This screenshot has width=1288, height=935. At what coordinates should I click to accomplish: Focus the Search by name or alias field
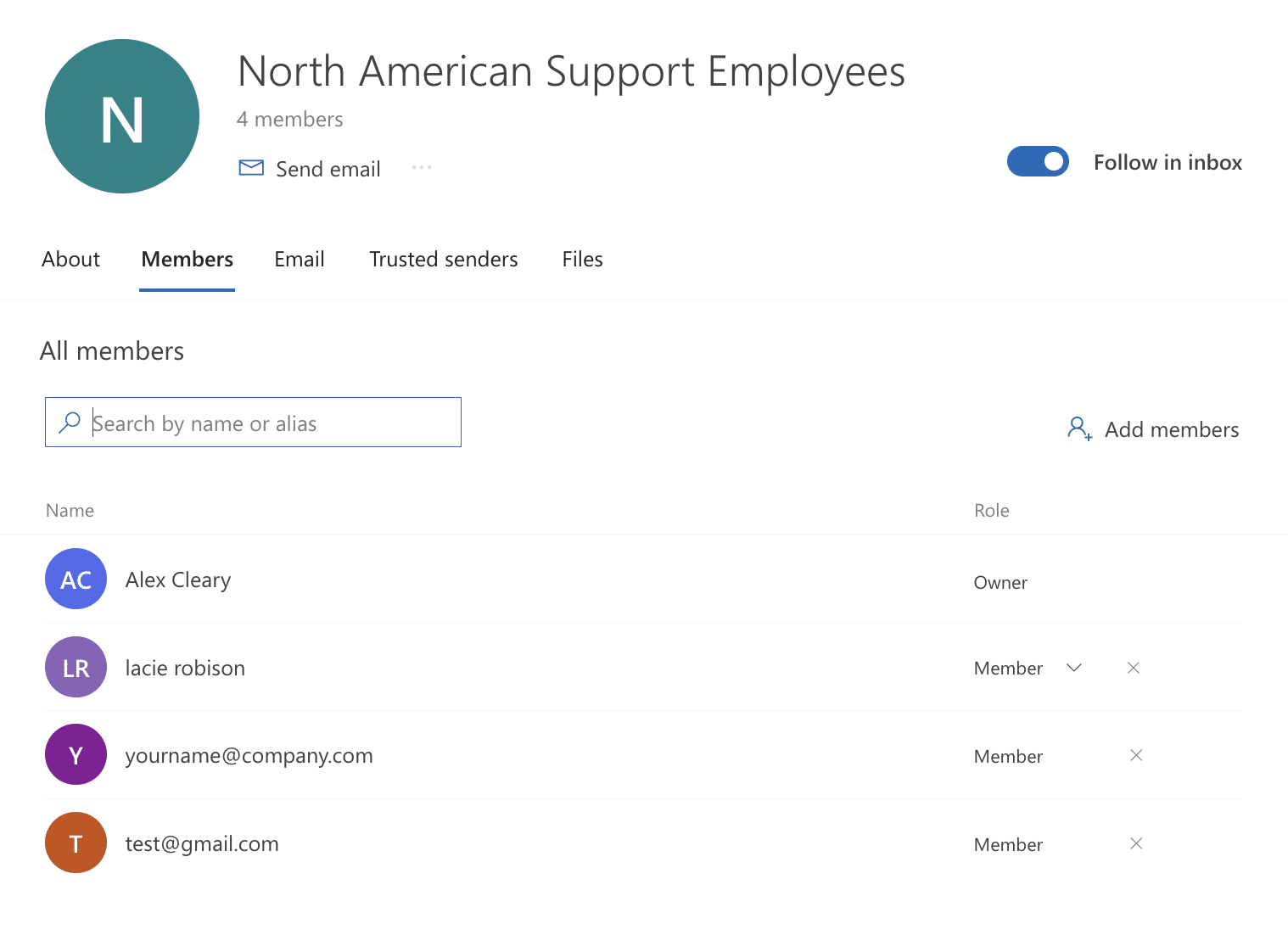point(253,423)
